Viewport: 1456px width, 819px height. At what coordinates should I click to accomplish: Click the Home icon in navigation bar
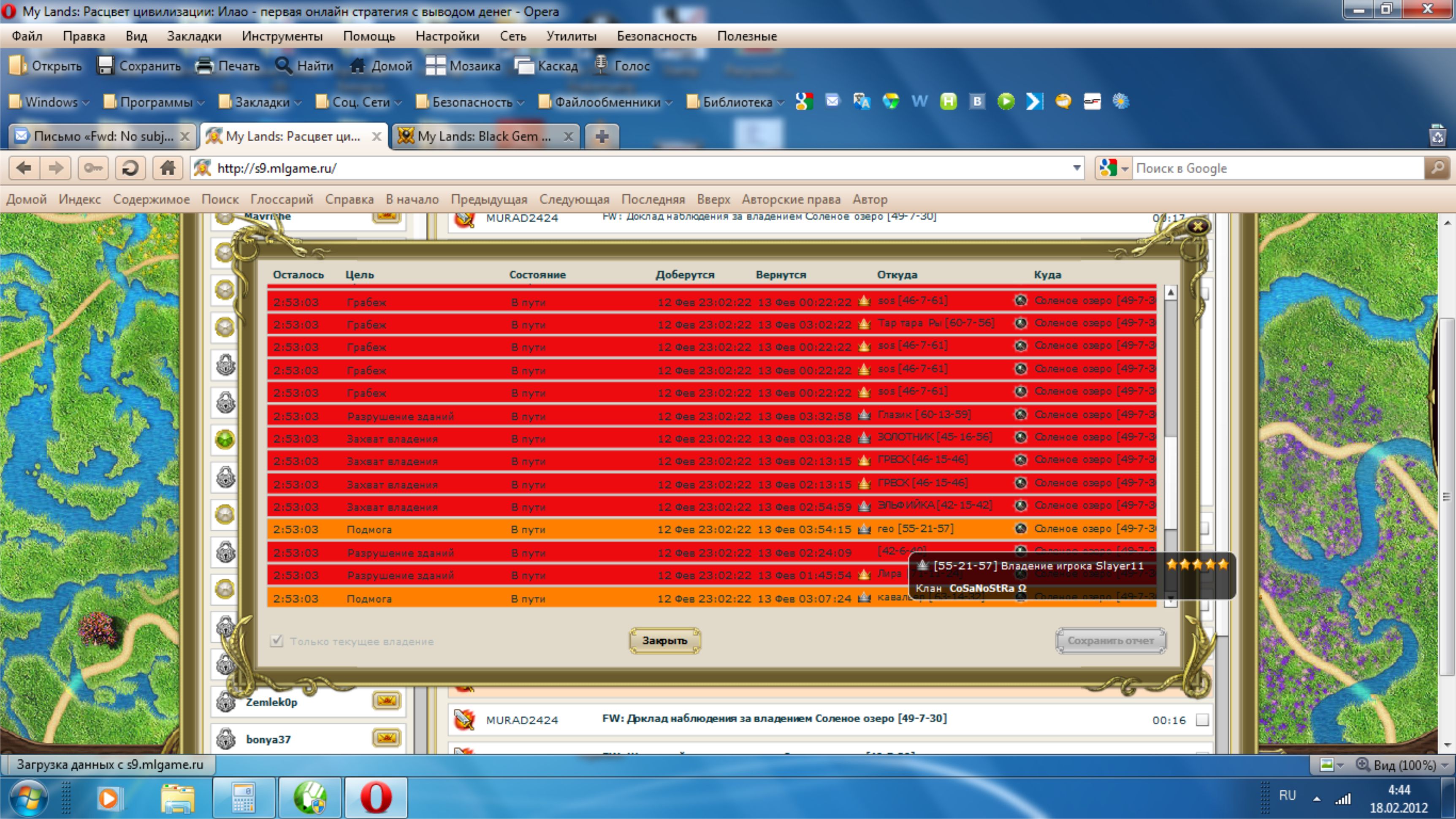167,168
